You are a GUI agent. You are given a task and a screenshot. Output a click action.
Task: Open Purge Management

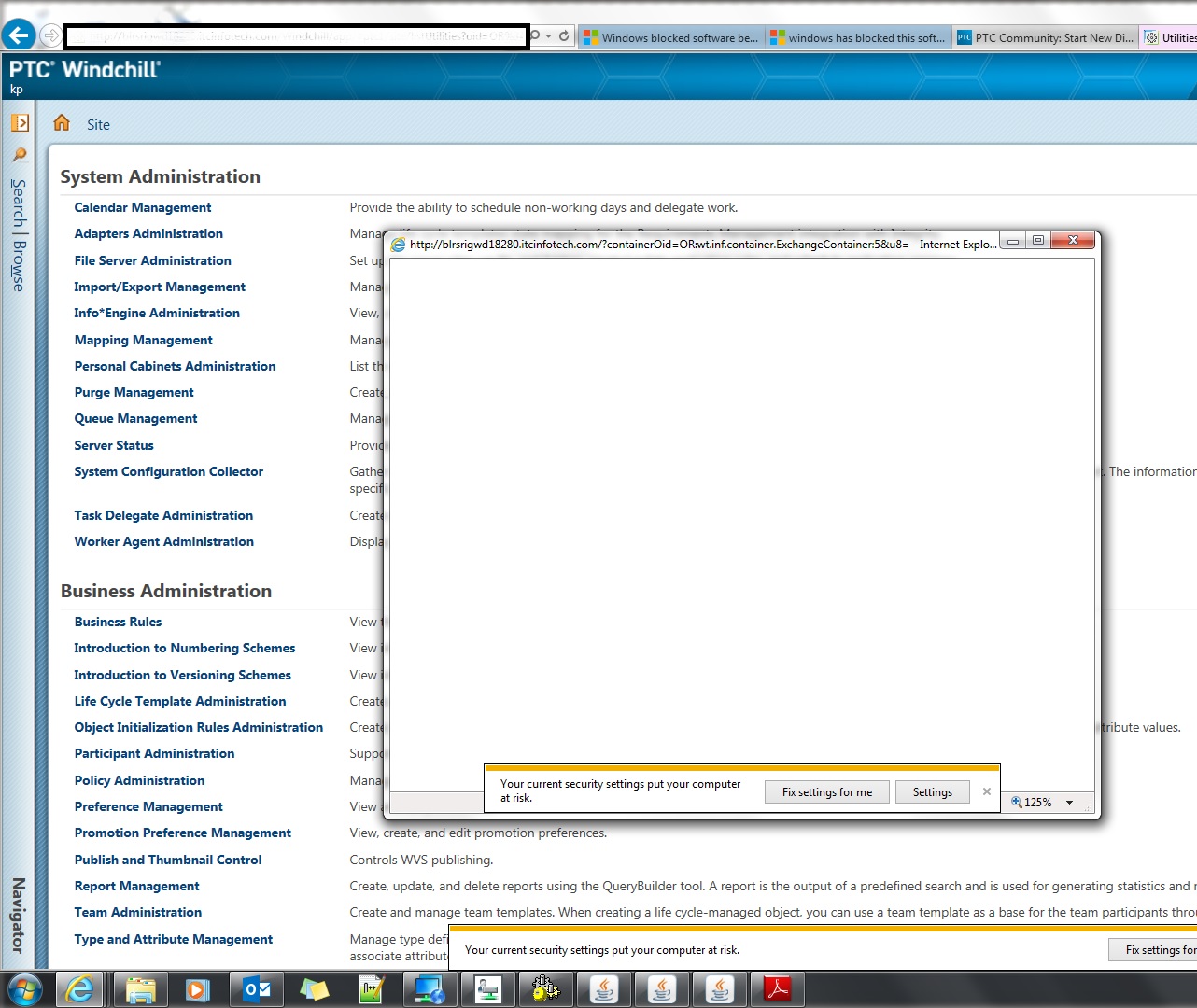pos(134,392)
